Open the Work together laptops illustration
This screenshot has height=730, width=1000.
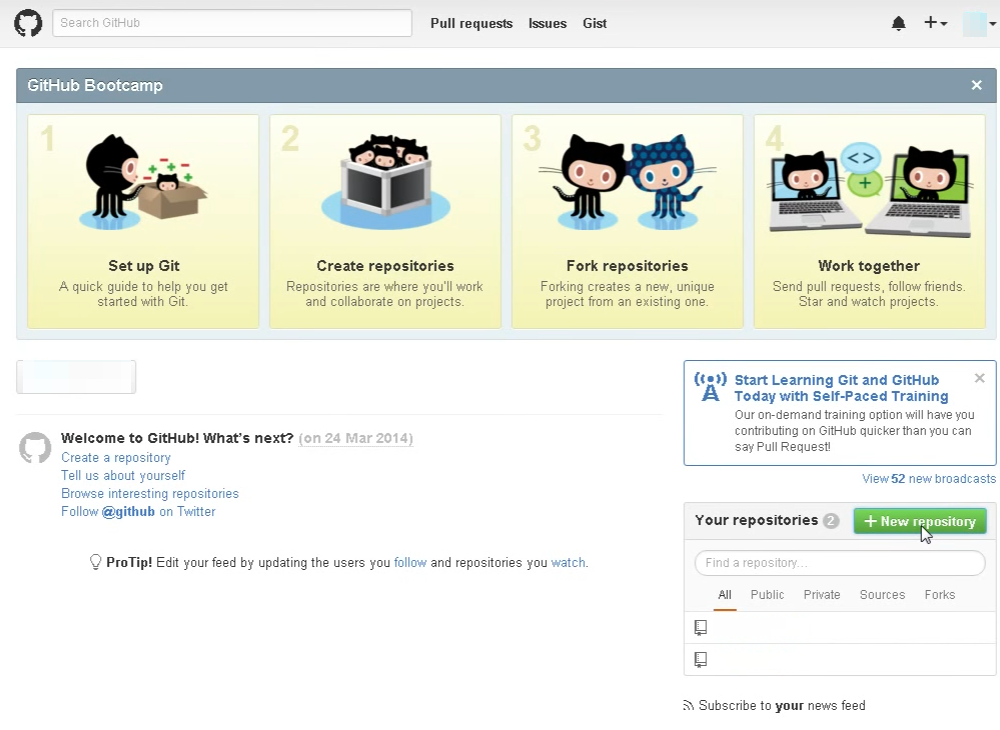pos(869,191)
